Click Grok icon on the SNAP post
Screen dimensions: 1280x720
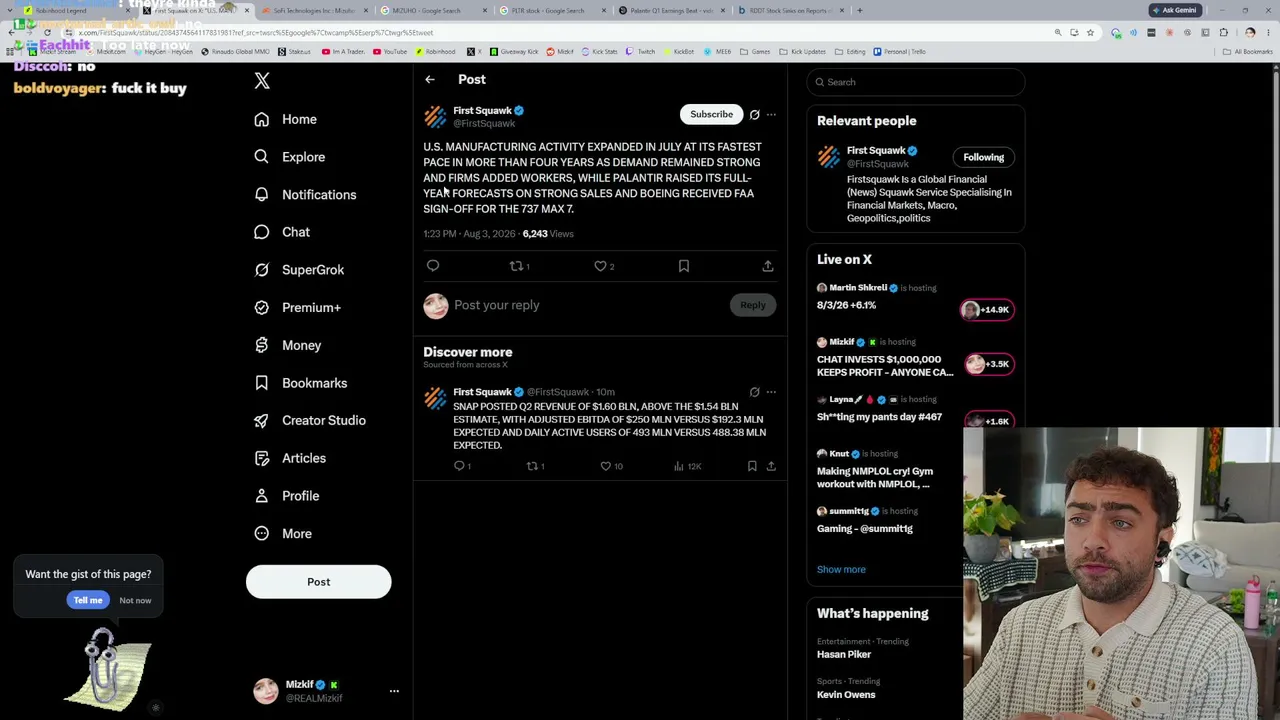coord(755,392)
